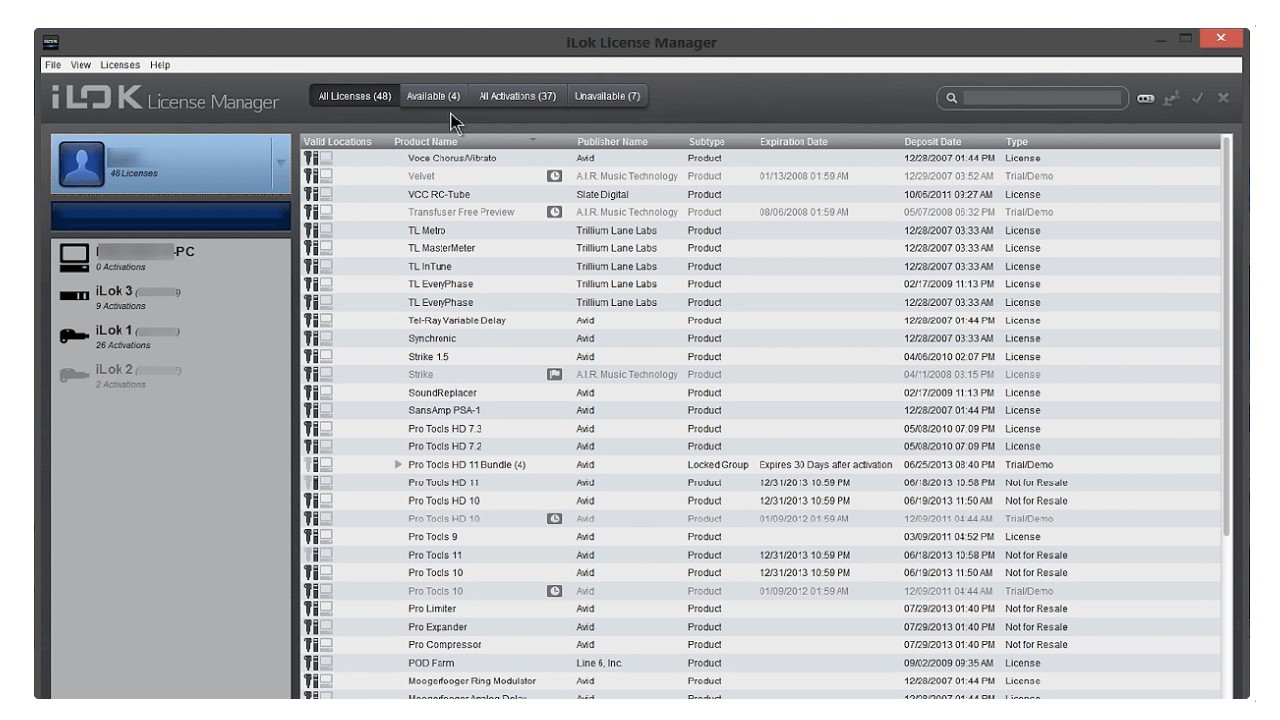
Task: Click the magnifier icon in search box
Action: pyautogui.click(x=952, y=98)
